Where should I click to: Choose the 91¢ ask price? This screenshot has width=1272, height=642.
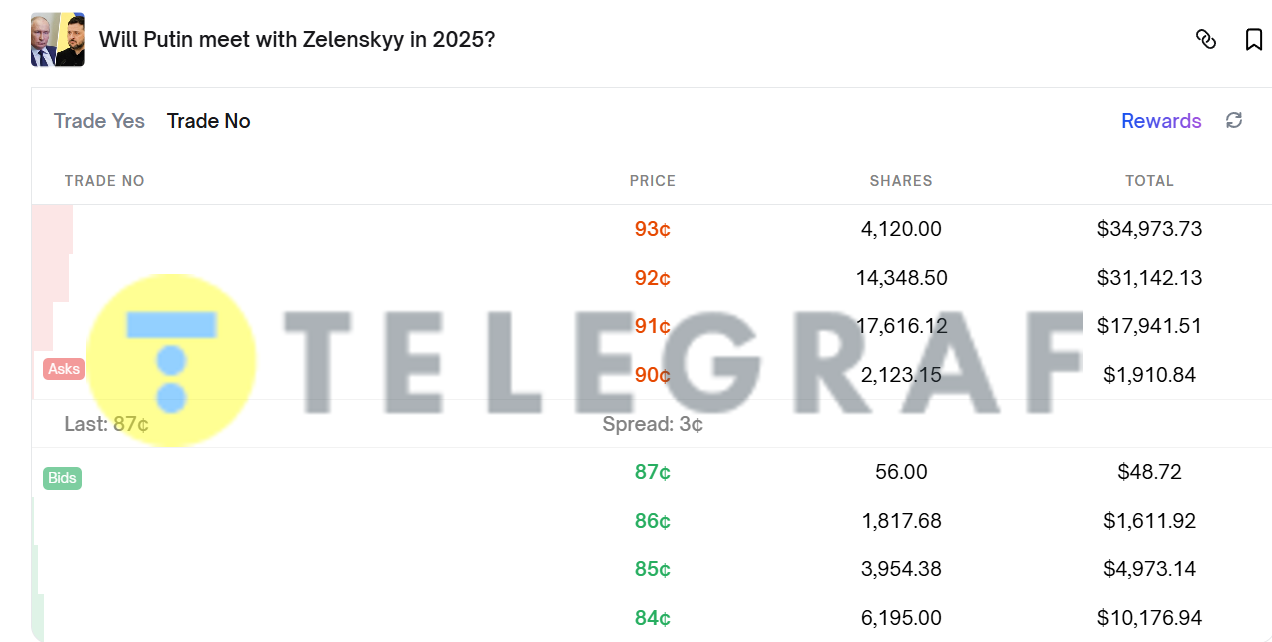click(652, 326)
